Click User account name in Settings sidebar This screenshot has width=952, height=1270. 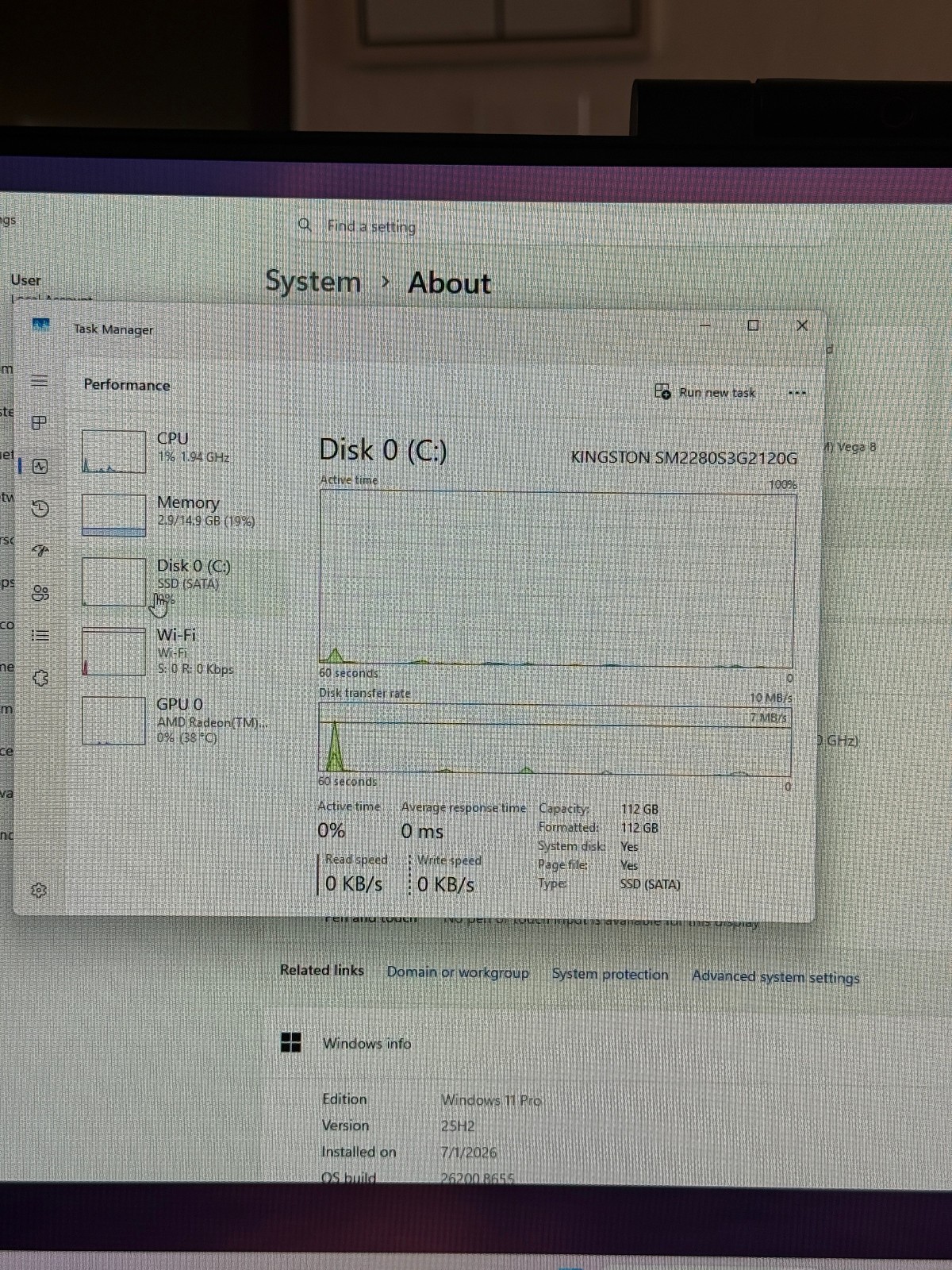[x=25, y=280]
